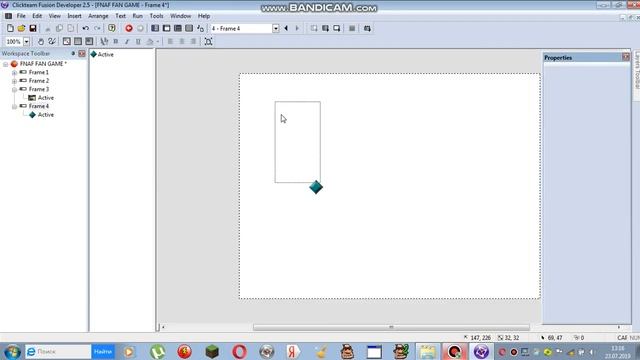640x360 pixels.
Task: Undo the last action
Action: [85, 29]
